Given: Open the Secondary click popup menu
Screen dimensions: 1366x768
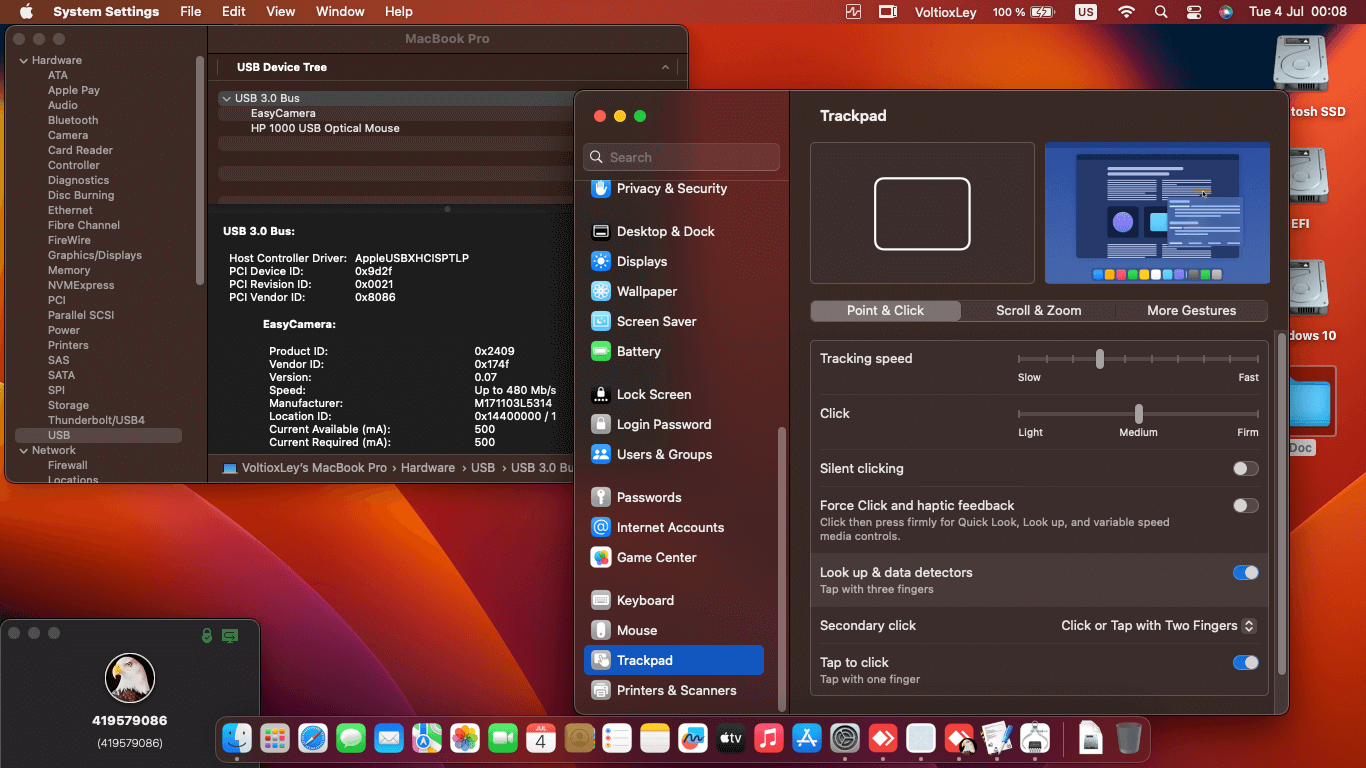Looking at the screenshot, I should [x=1158, y=625].
